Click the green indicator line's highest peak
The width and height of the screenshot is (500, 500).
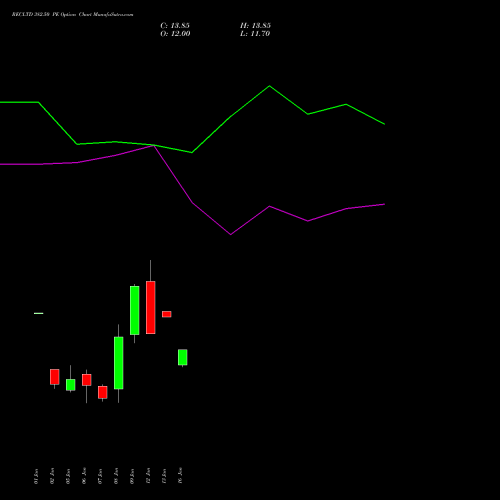point(270,86)
